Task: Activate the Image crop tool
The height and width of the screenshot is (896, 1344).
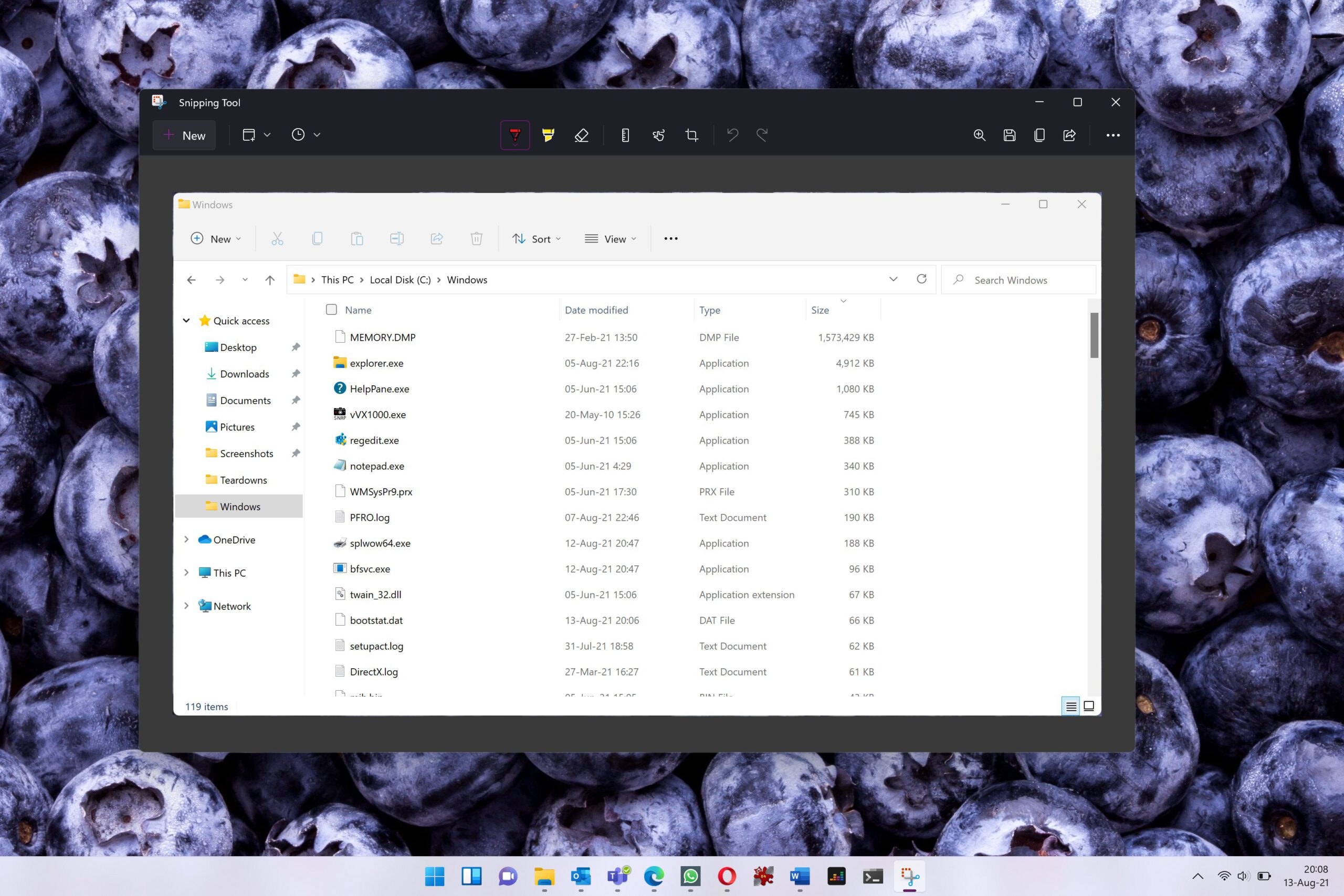Action: (x=691, y=135)
